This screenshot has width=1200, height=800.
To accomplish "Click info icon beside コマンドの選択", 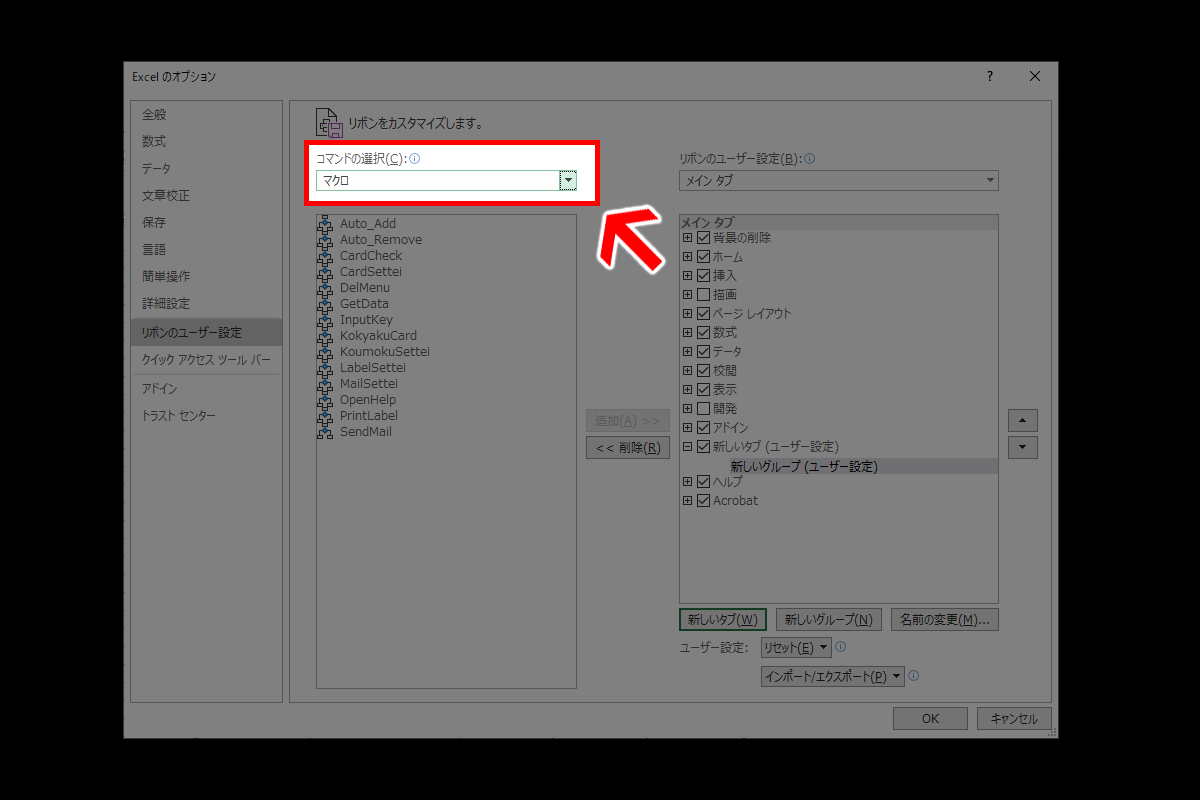I will 414,159.
